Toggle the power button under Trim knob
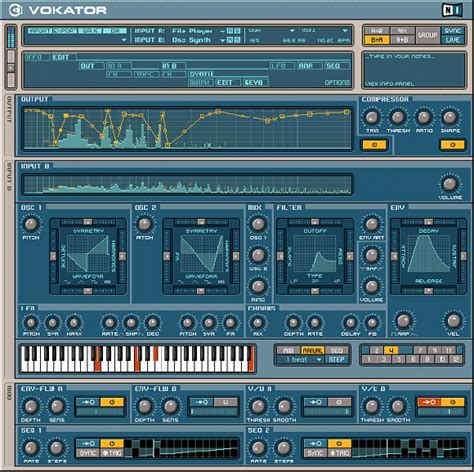 374,145
